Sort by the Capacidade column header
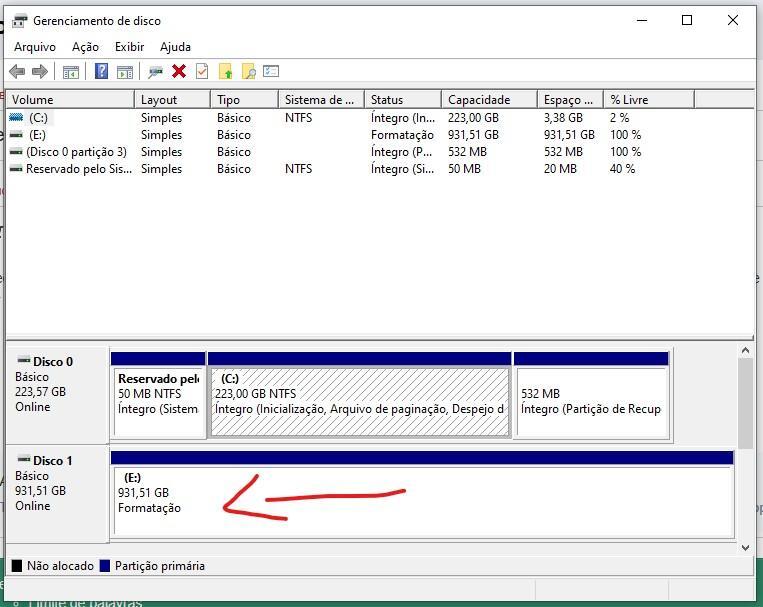763x607 pixels. click(490, 99)
